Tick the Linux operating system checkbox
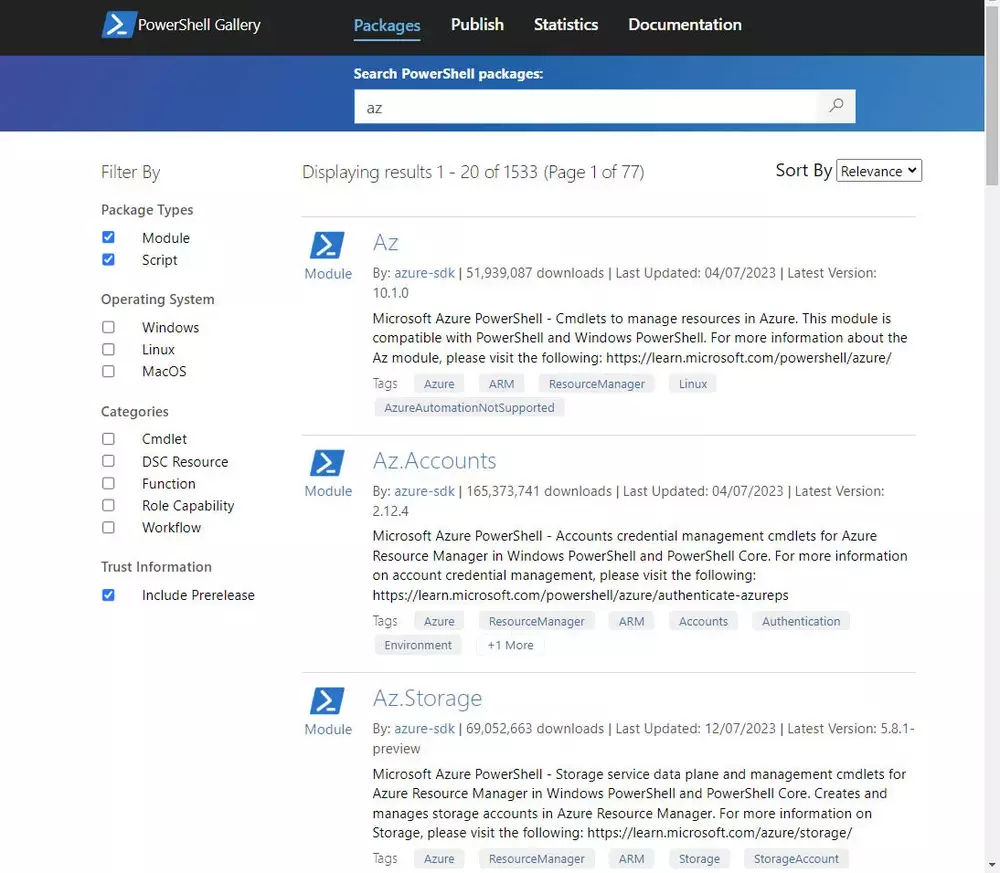 (108, 349)
